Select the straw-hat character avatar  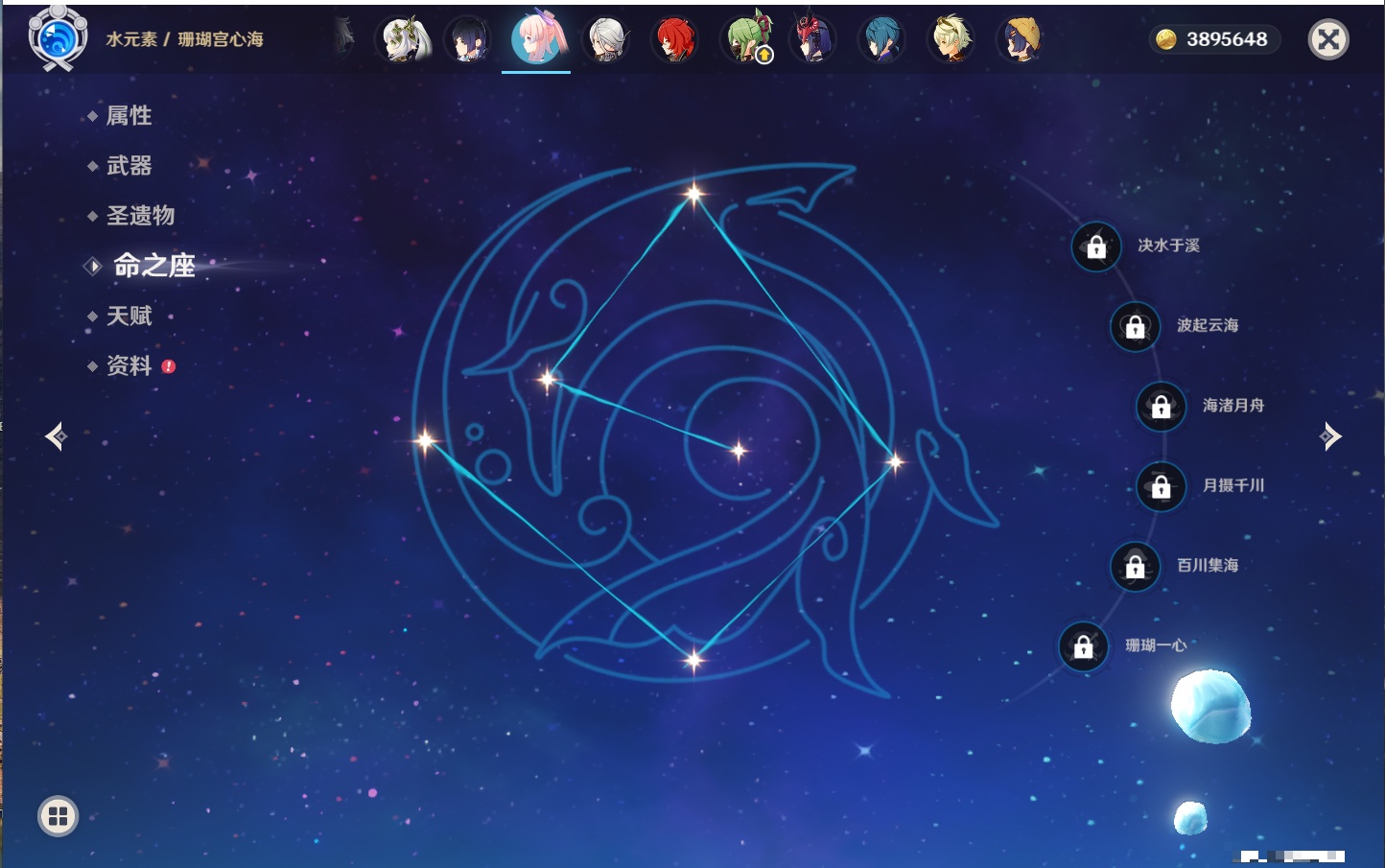(1021, 39)
